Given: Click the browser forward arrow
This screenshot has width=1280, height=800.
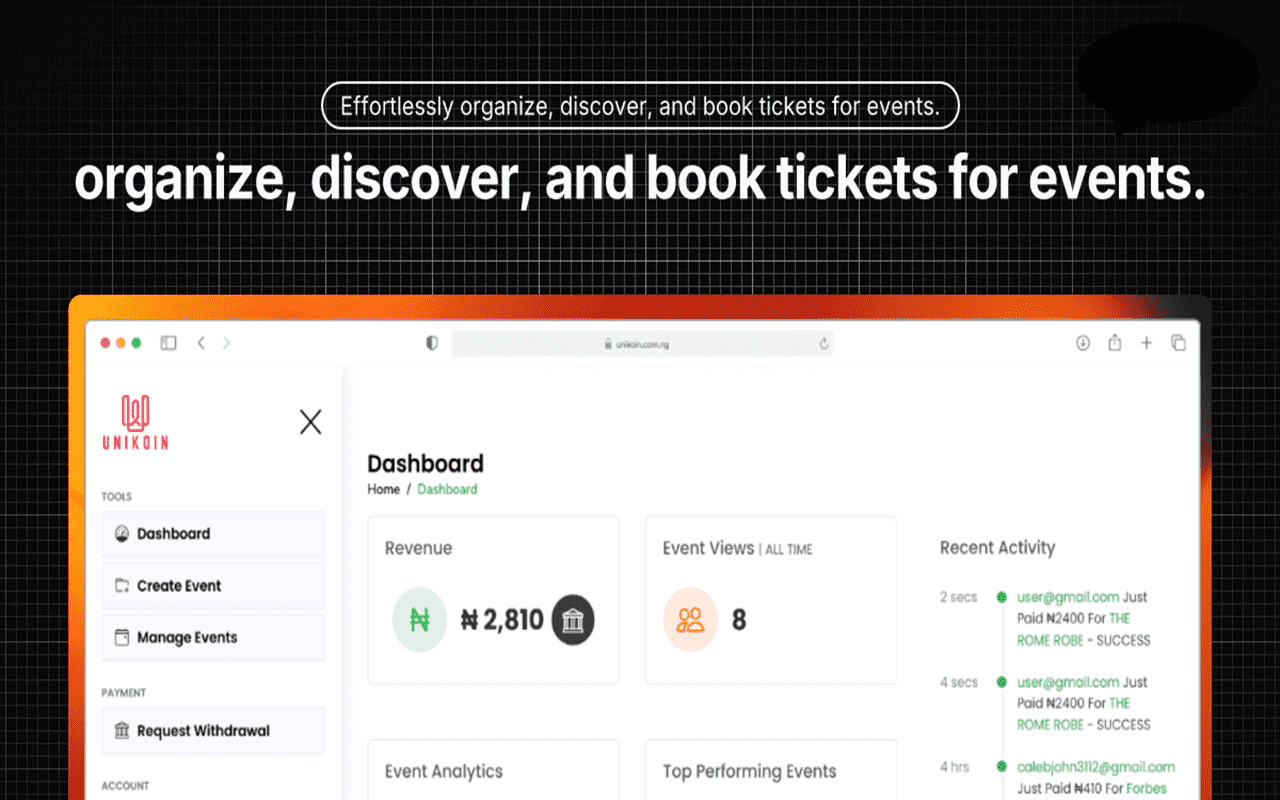Looking at the screenshot, I should click(x=226, y=343).
